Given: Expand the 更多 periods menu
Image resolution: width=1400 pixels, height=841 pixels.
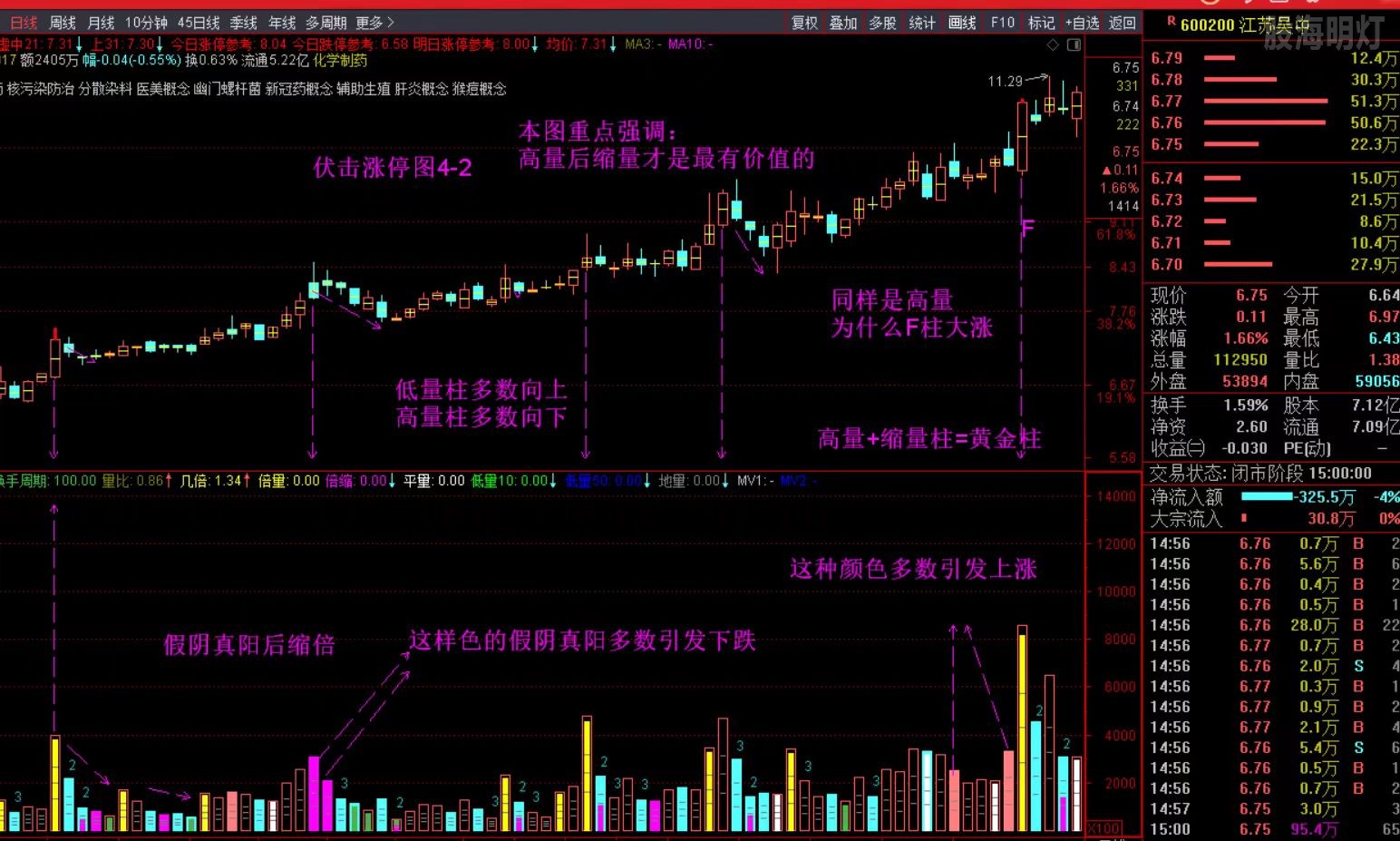Looking at the screenshot, I should pos(375,23).
